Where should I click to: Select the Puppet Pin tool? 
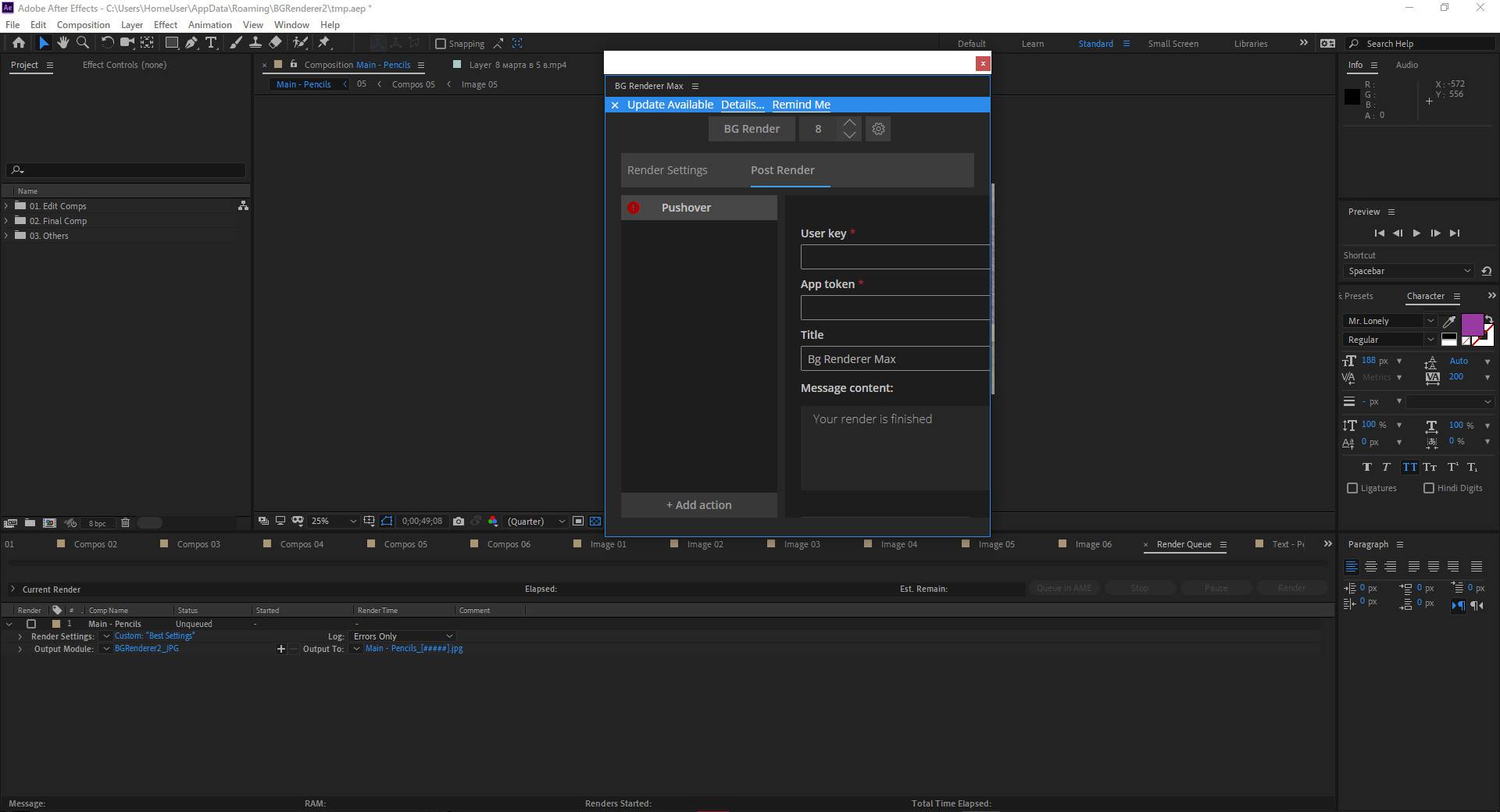coord(324,43)
